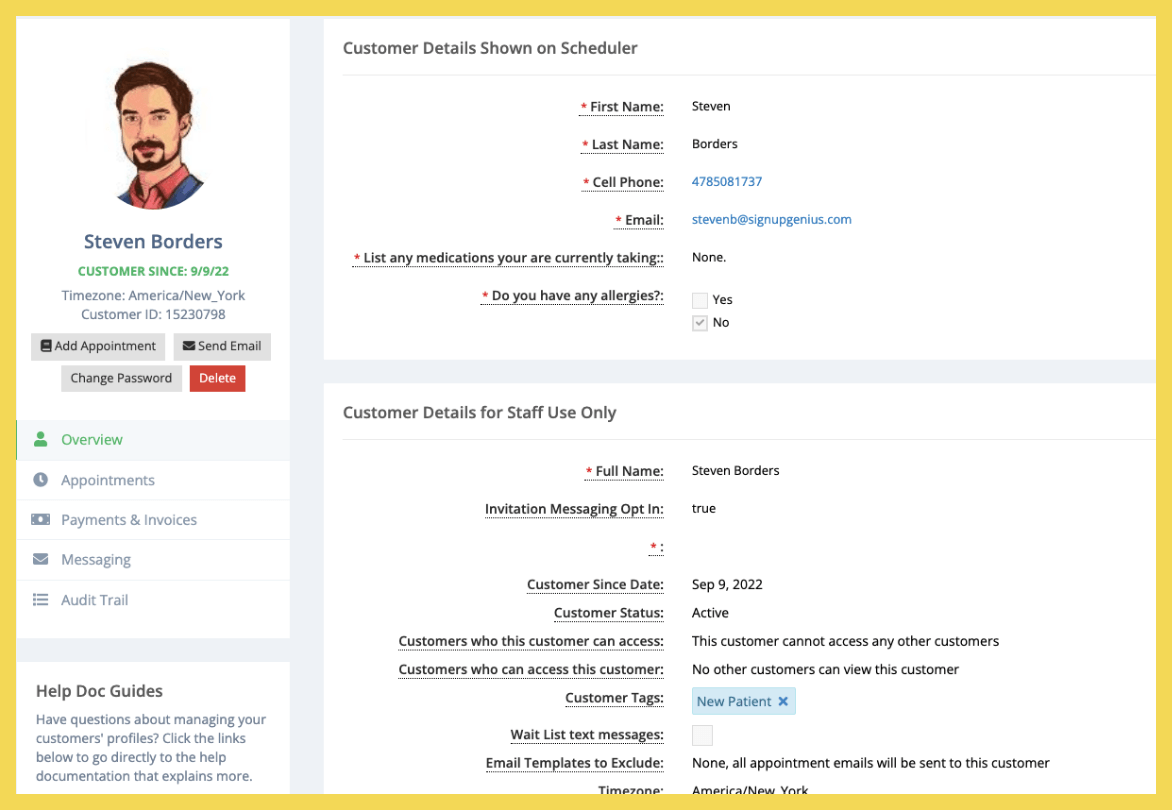Click the Payments & Invoices money icon
Viewport: 1172px width, 810px height.
coord(40,519)
